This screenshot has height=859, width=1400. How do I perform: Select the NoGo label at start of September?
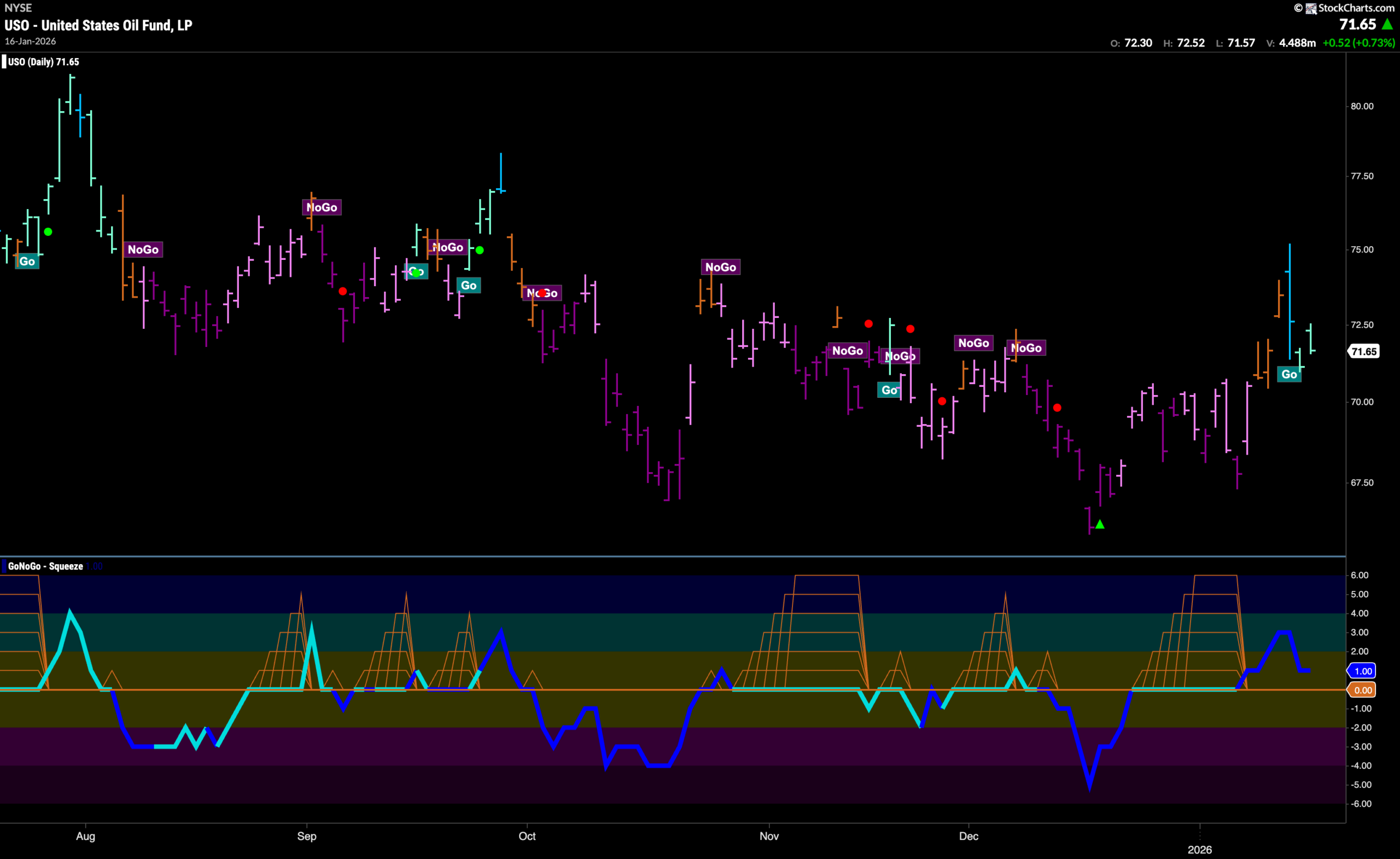pyautogui.click(x=322, y=207)
